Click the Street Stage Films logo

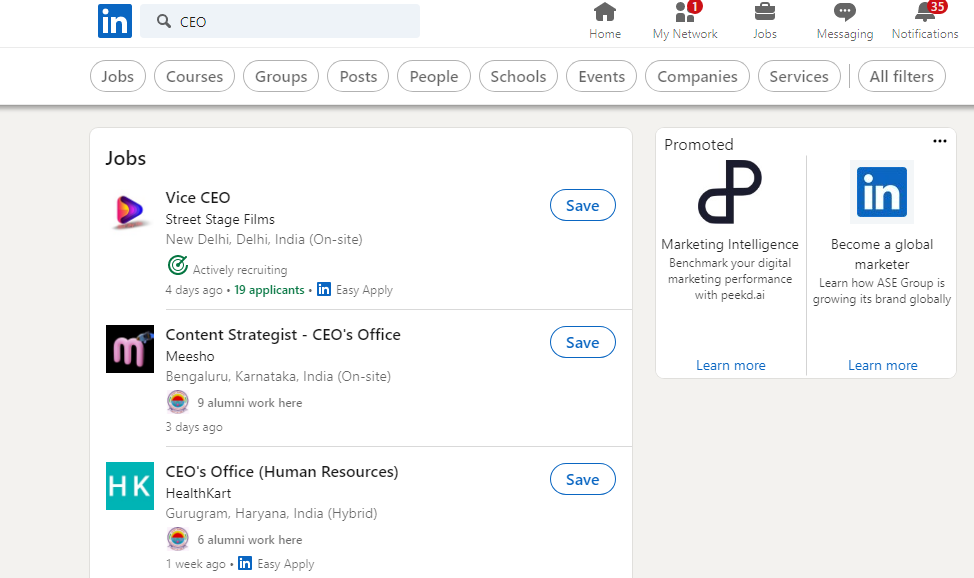pyautogui.click(x=130, y=212)
